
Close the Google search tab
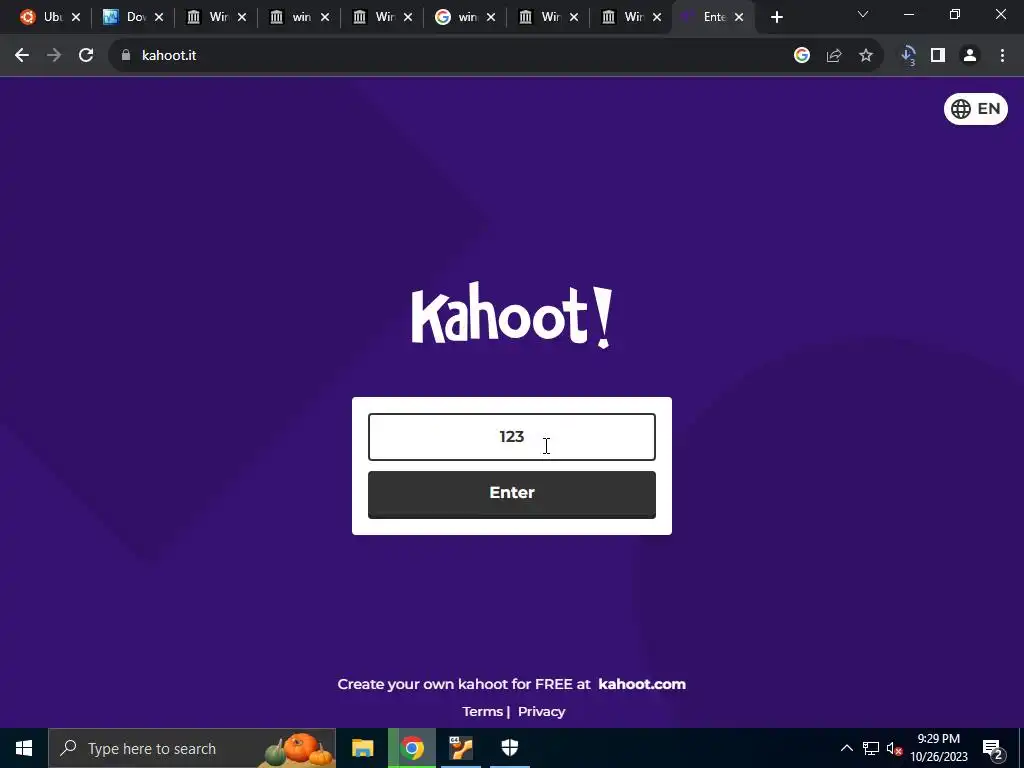coord(491,18)
